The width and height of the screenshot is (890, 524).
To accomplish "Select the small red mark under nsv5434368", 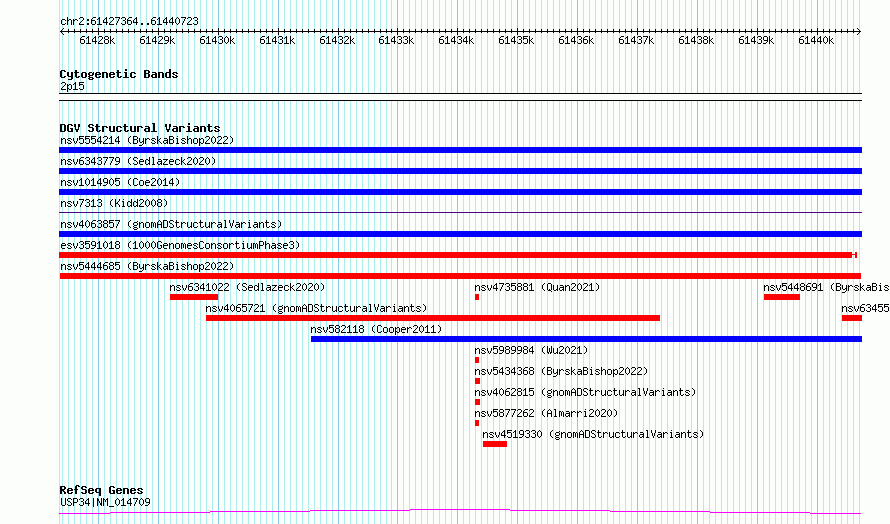I will tap(477, 381).
